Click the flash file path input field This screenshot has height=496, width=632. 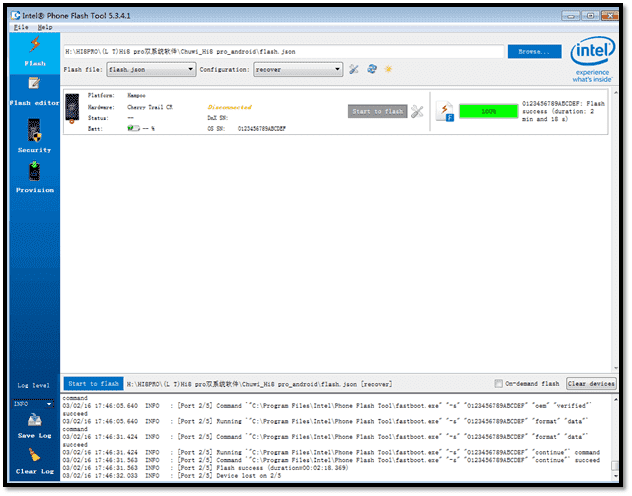point(284,52)
